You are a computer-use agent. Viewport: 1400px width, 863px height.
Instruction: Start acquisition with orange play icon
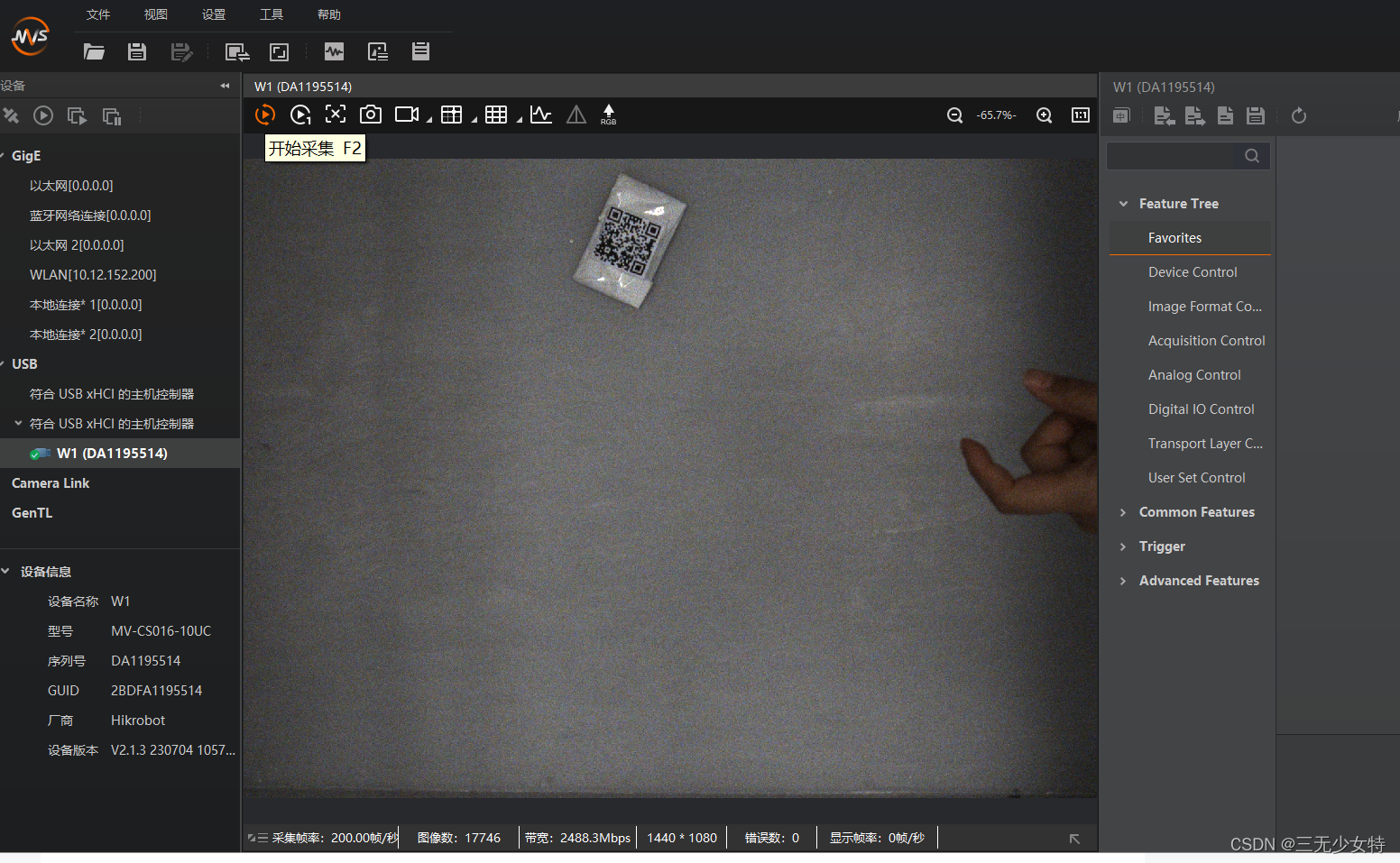[265, 115]
